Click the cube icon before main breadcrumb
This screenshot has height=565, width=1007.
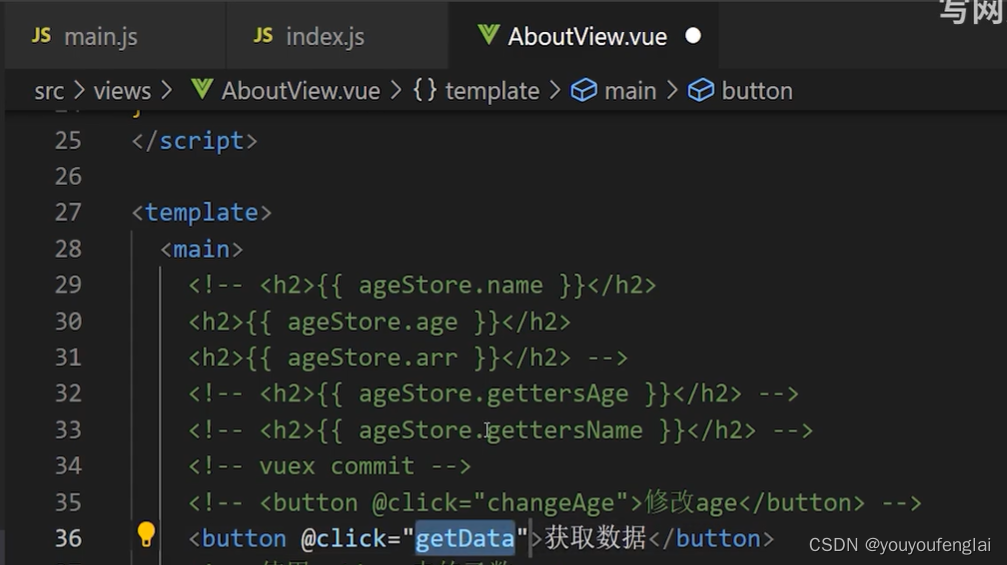tap(584, 91)
